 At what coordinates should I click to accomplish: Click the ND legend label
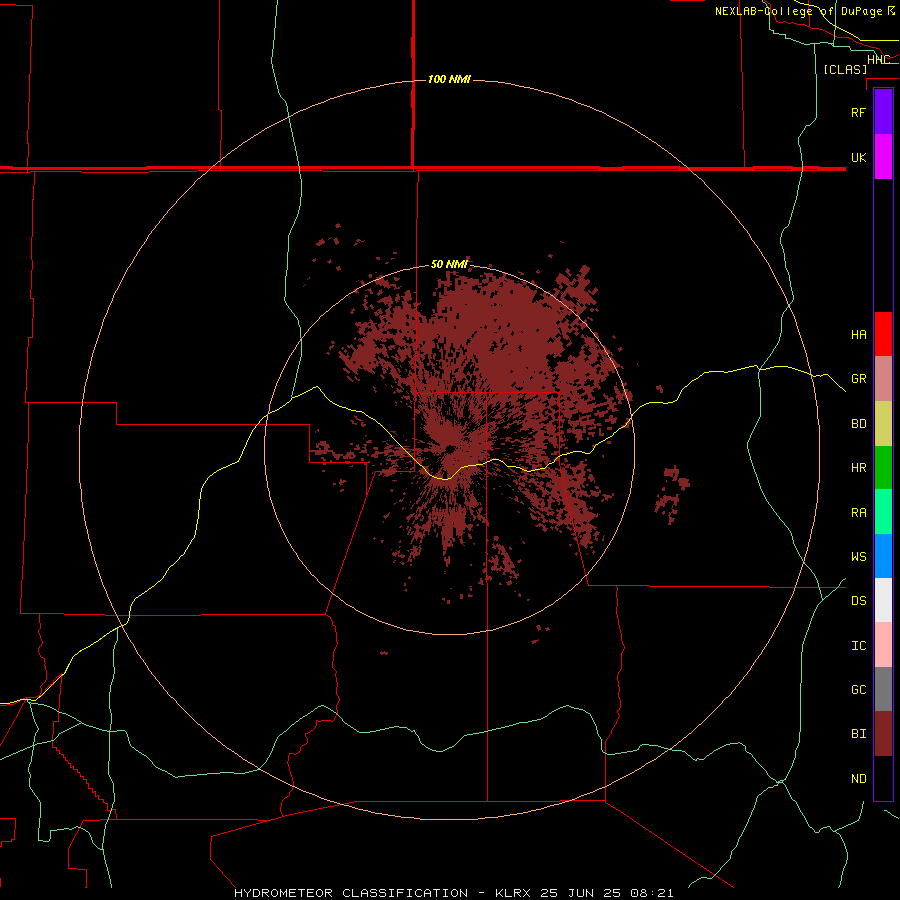[859, 779]
